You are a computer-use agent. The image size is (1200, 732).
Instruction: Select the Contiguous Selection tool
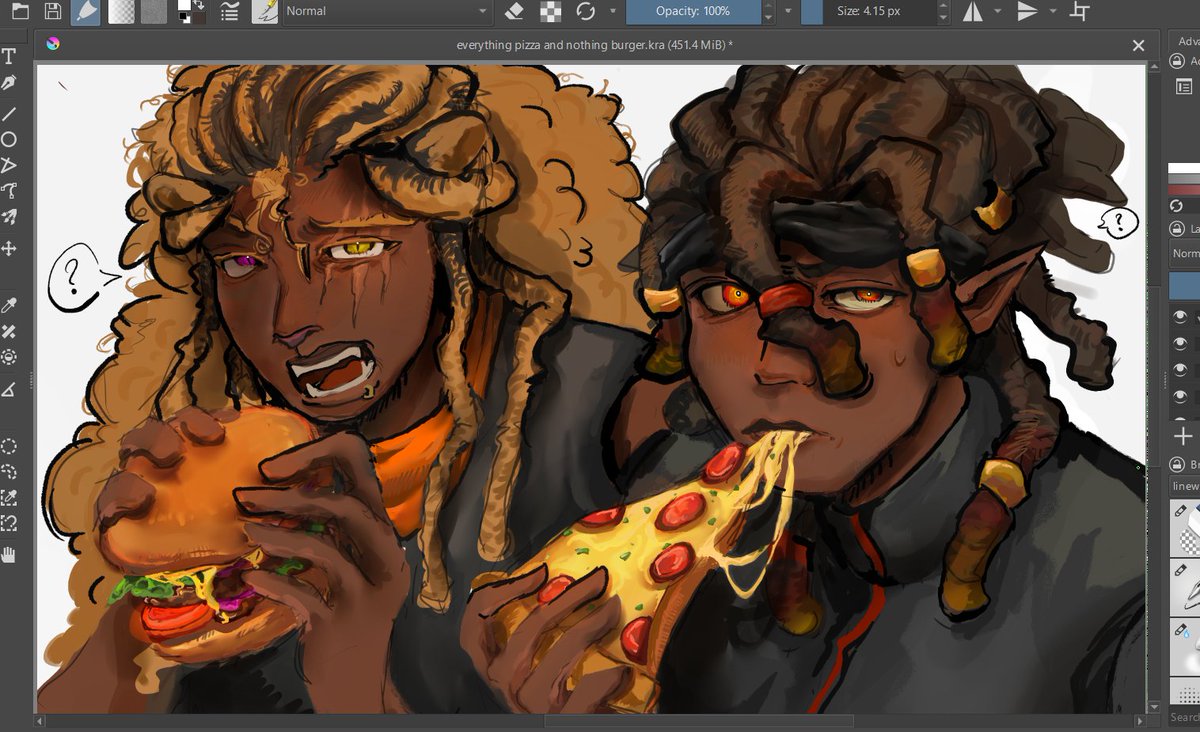(x=10, y=498)
